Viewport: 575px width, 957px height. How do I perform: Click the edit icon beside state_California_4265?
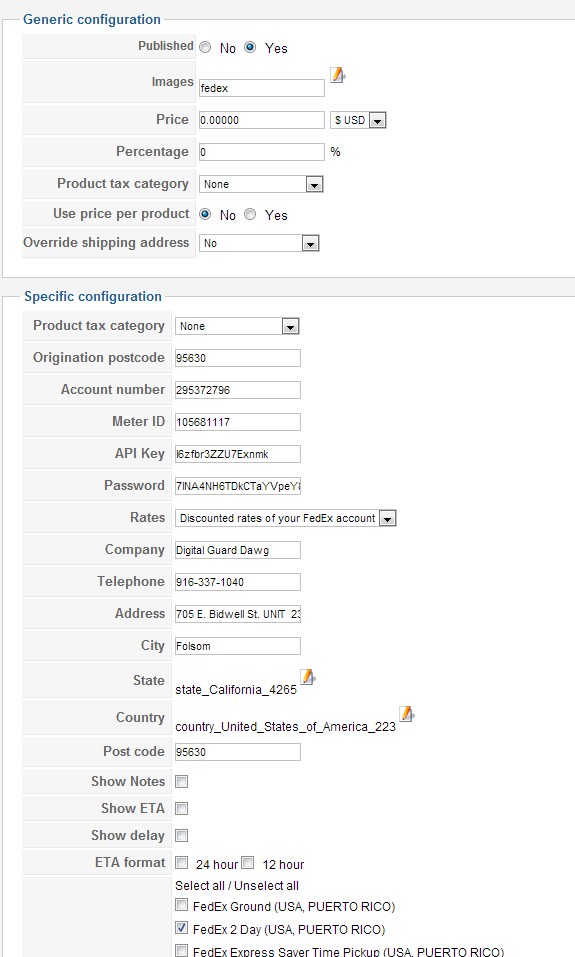click(x=308, y=676)
